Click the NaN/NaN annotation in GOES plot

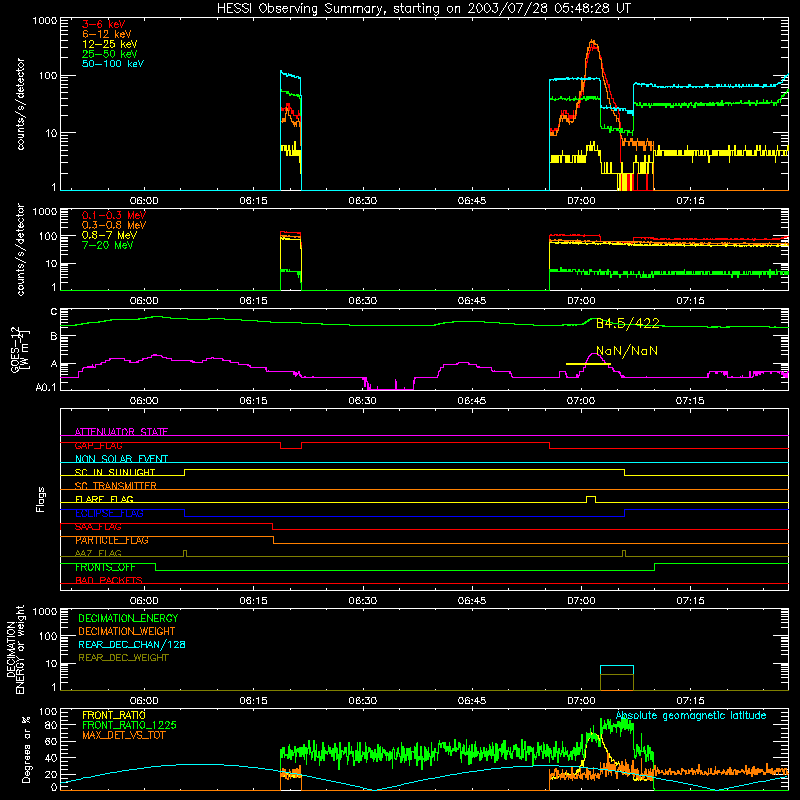coord(627,351)
